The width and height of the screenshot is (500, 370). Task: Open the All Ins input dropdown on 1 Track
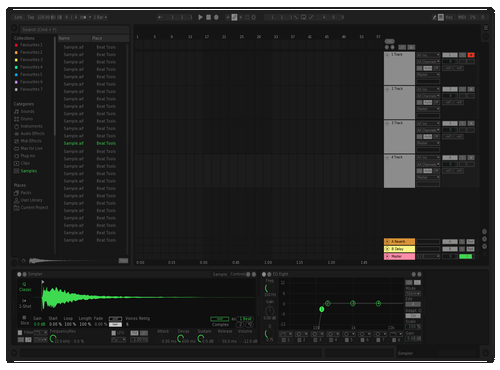pos(428,55)
